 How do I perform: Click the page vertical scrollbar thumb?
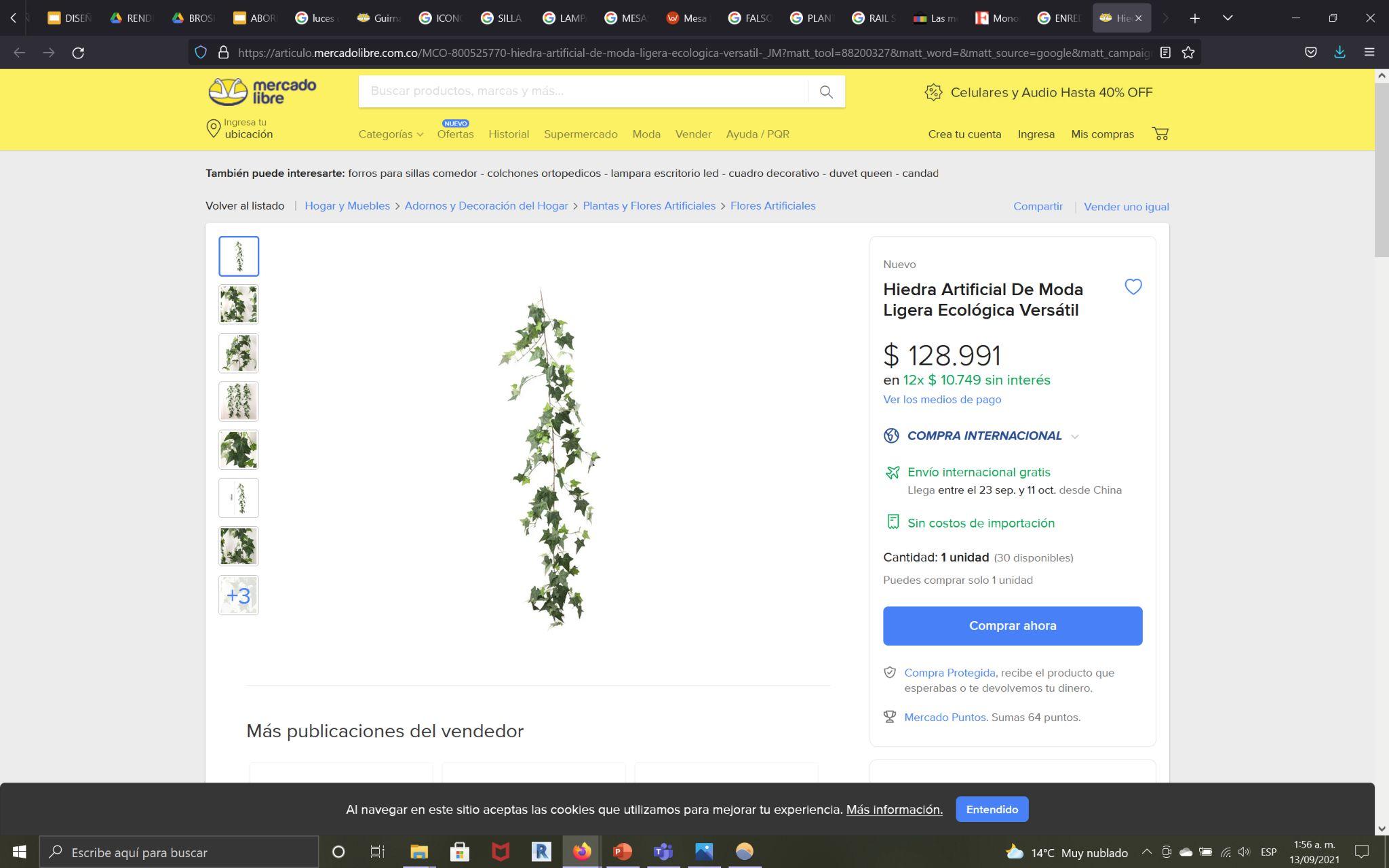1382,170
